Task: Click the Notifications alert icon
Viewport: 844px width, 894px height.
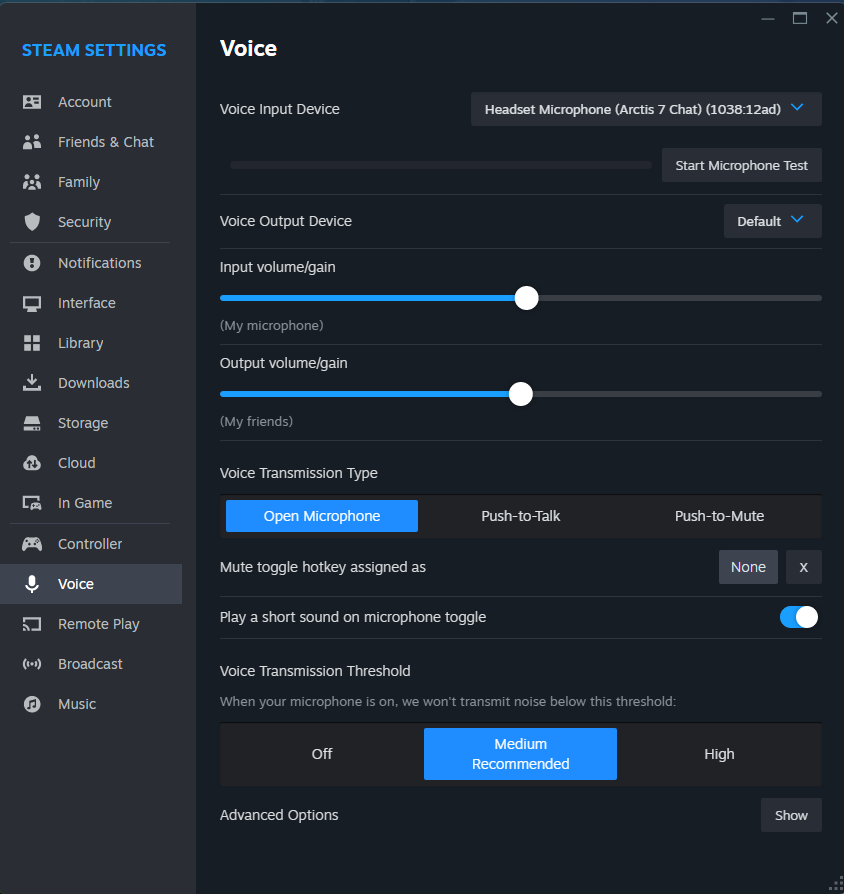Action: pyautogui.click(x=32, y=263)
